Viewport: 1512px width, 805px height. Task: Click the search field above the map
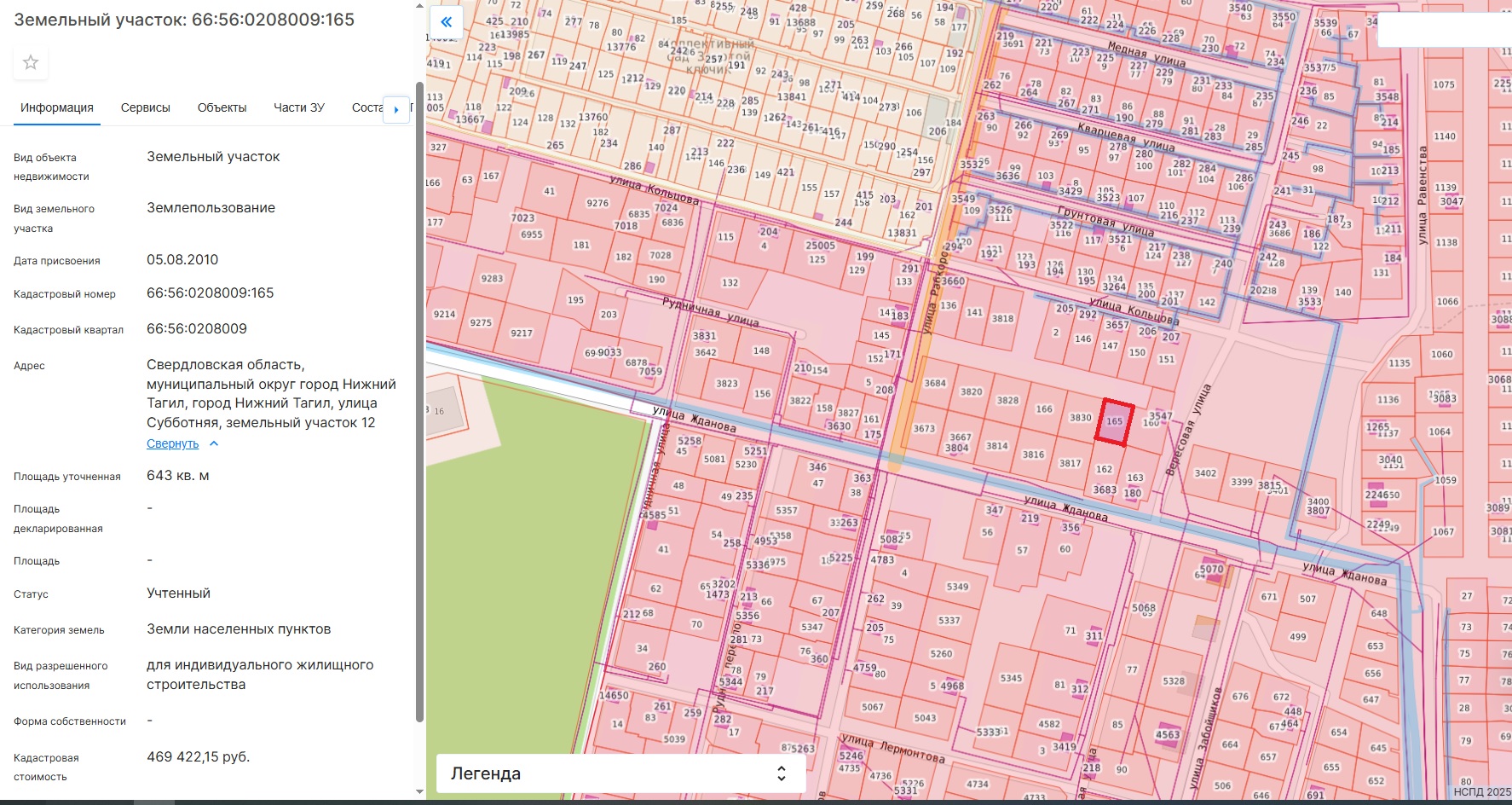tap(1444, 31)
